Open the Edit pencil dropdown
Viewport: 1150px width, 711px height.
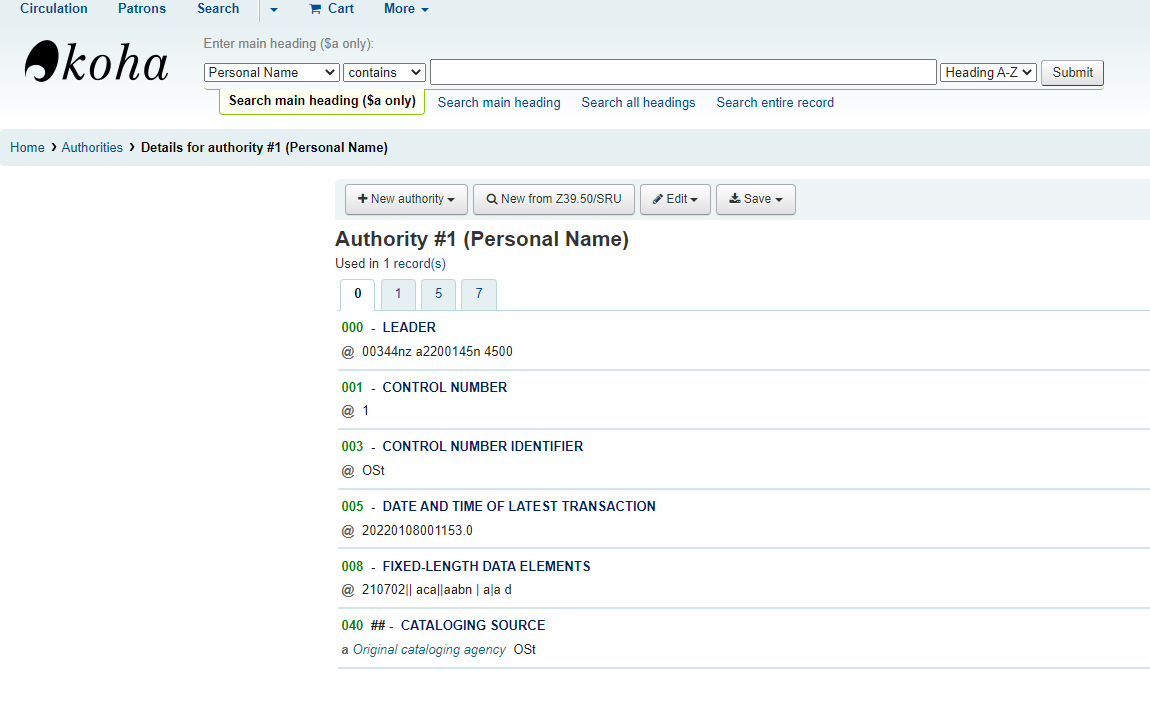(675, 199)
